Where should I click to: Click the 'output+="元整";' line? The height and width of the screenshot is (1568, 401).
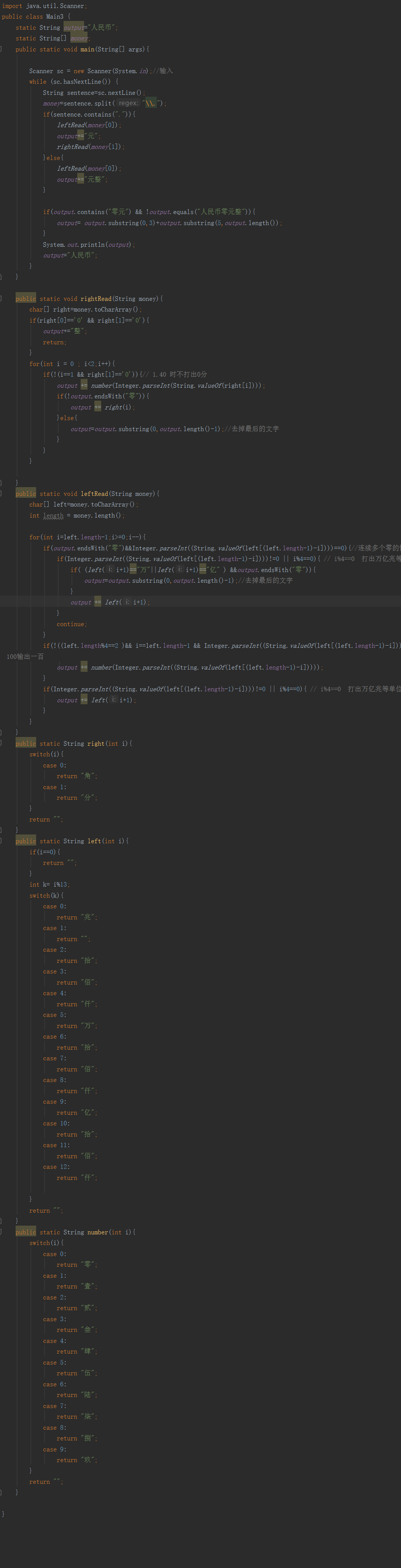point(82,179)
